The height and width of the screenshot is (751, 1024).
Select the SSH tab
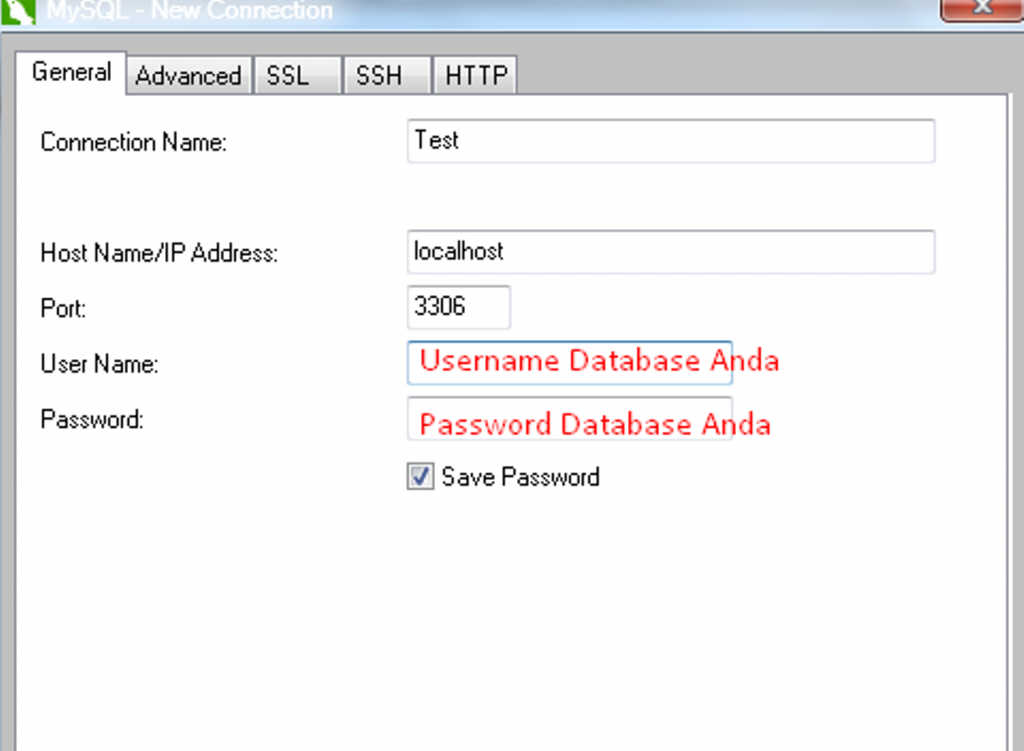click(385, 74)
